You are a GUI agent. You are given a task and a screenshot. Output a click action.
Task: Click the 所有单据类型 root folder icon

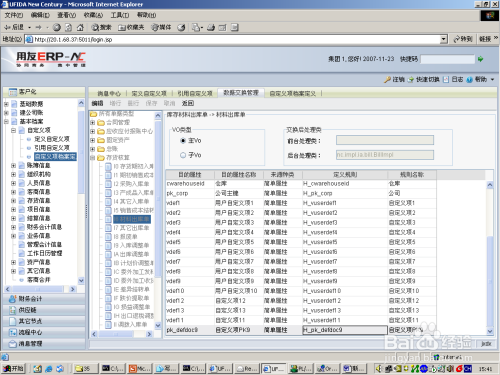(94, 114)
